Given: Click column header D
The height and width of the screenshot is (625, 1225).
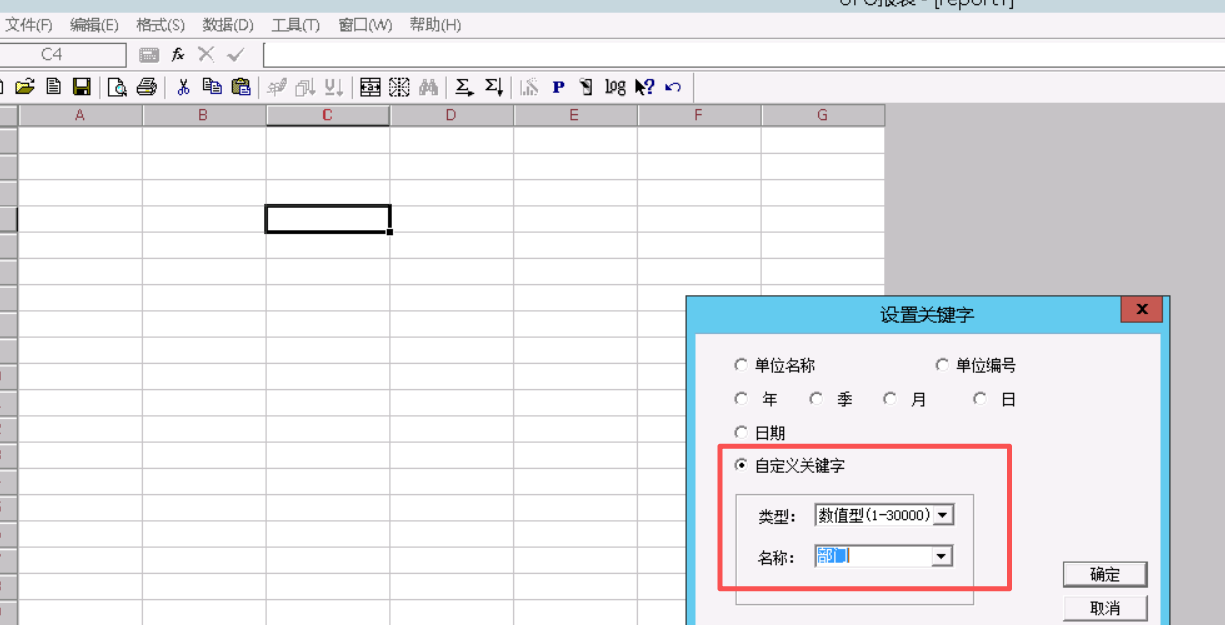Looking at the screenshot, I should tap(451, 115).
